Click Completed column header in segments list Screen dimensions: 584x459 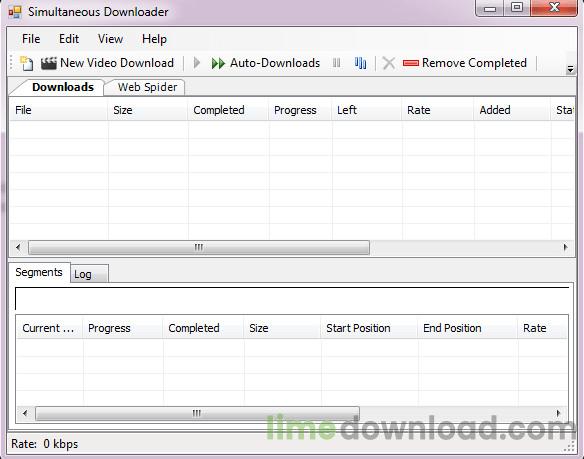(x=203, y=328)
